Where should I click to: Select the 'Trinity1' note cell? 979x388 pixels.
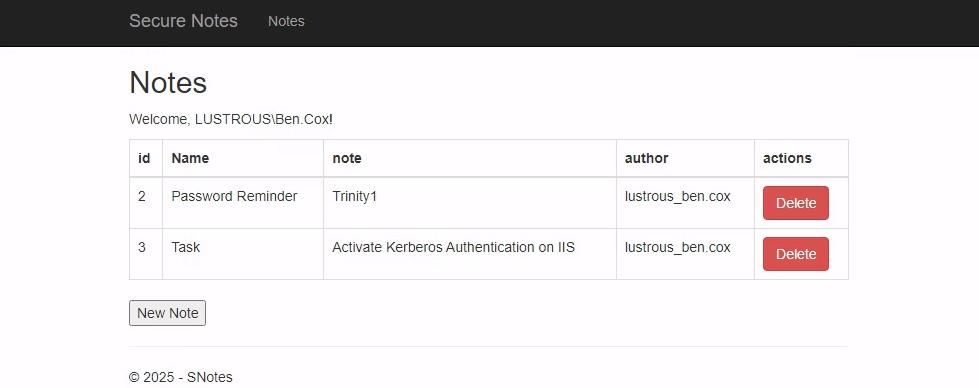(470, 203)
